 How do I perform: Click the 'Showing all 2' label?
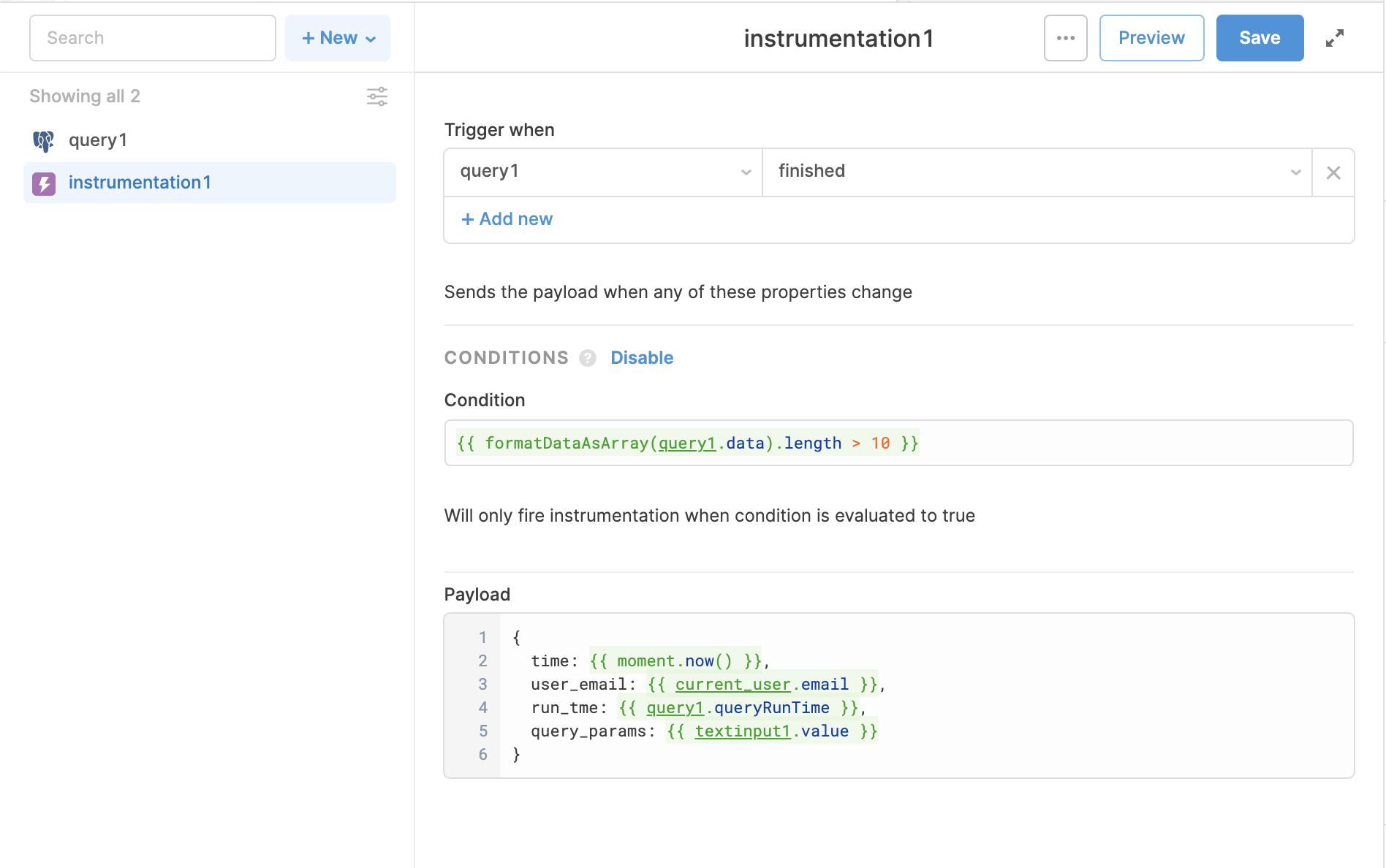coord(85,96)
